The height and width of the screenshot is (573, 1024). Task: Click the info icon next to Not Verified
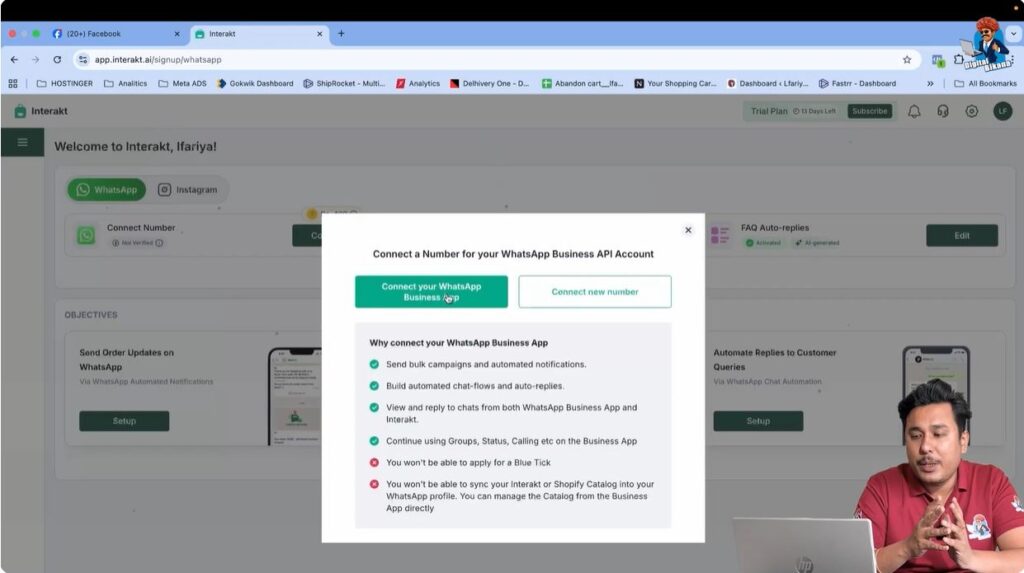tap(159, 243)
